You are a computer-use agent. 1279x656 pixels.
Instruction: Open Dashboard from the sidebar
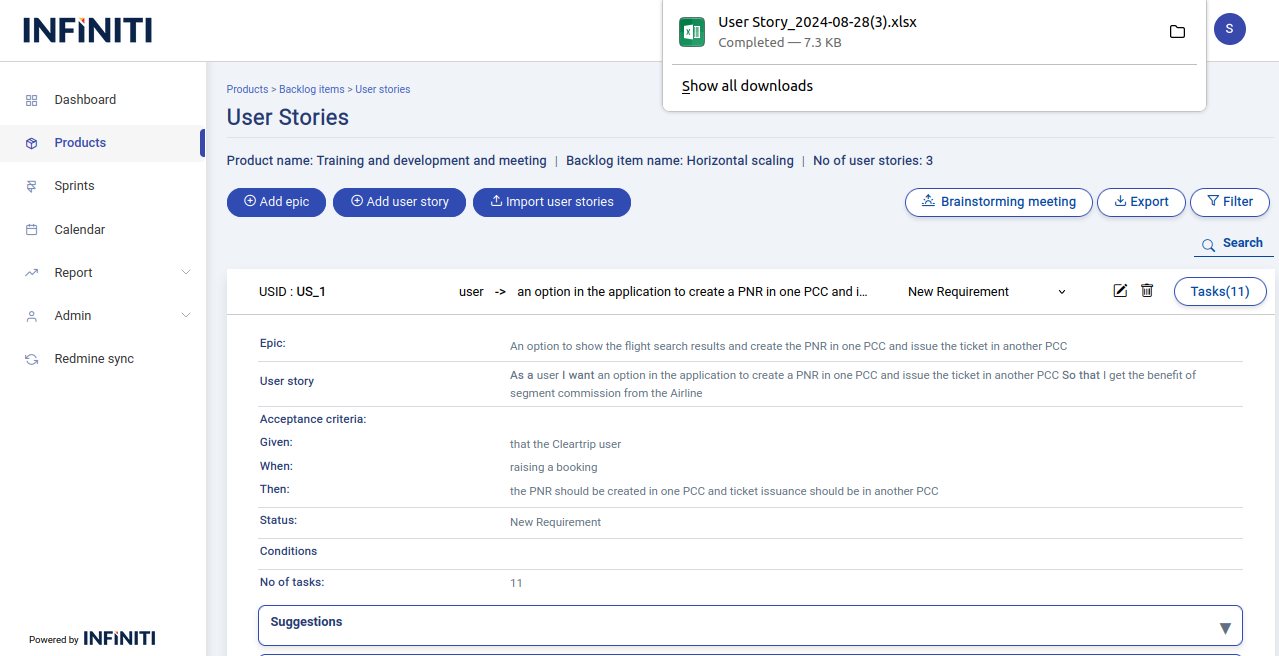85,100
